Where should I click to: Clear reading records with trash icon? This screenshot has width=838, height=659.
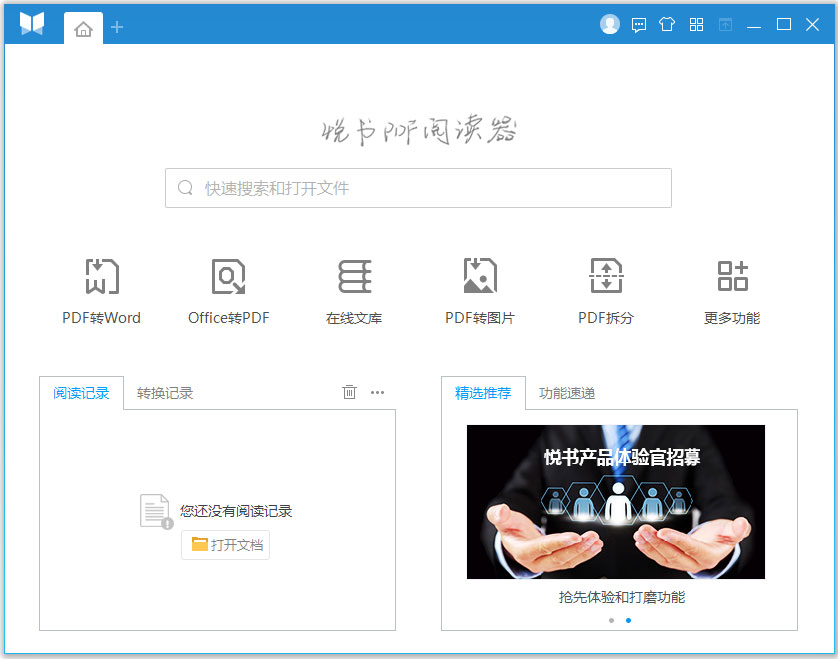pos(349,392)
